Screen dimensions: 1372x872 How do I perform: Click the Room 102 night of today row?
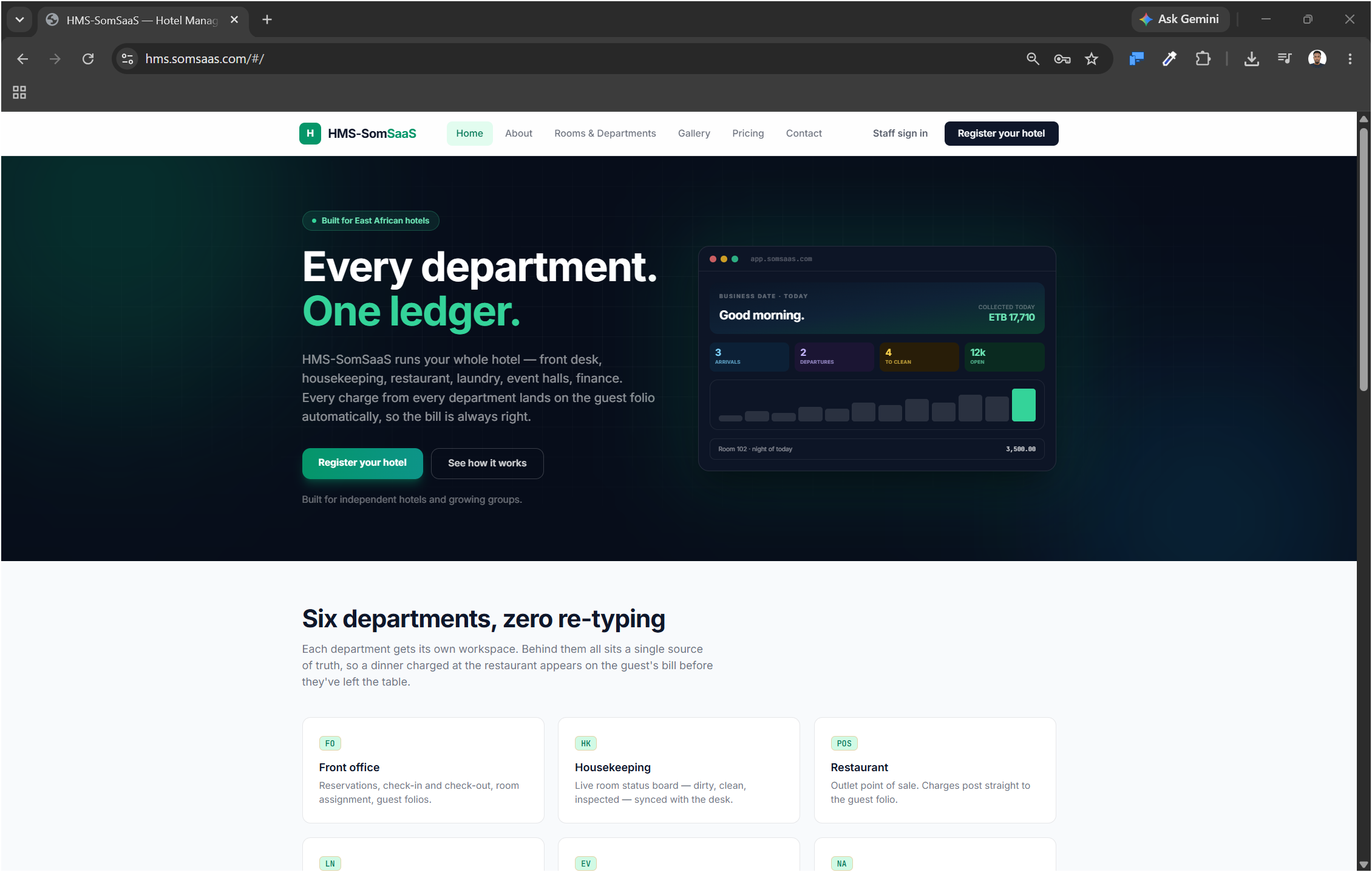click(x=877, y=449)
